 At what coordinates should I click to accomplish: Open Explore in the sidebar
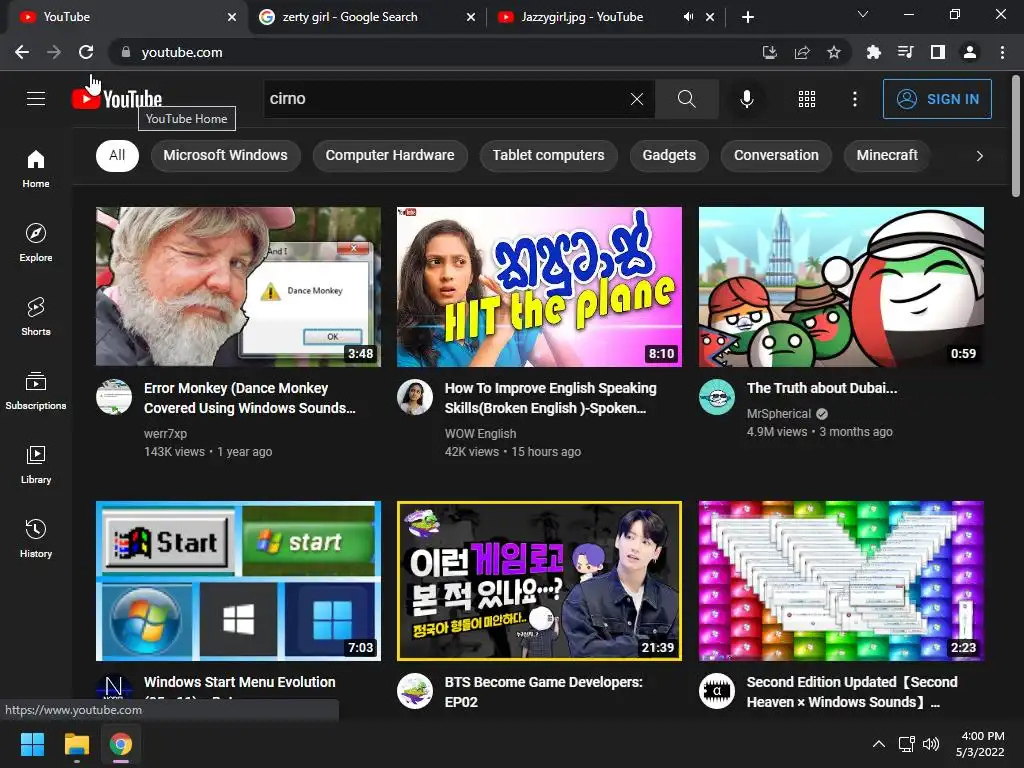[36, 242]
